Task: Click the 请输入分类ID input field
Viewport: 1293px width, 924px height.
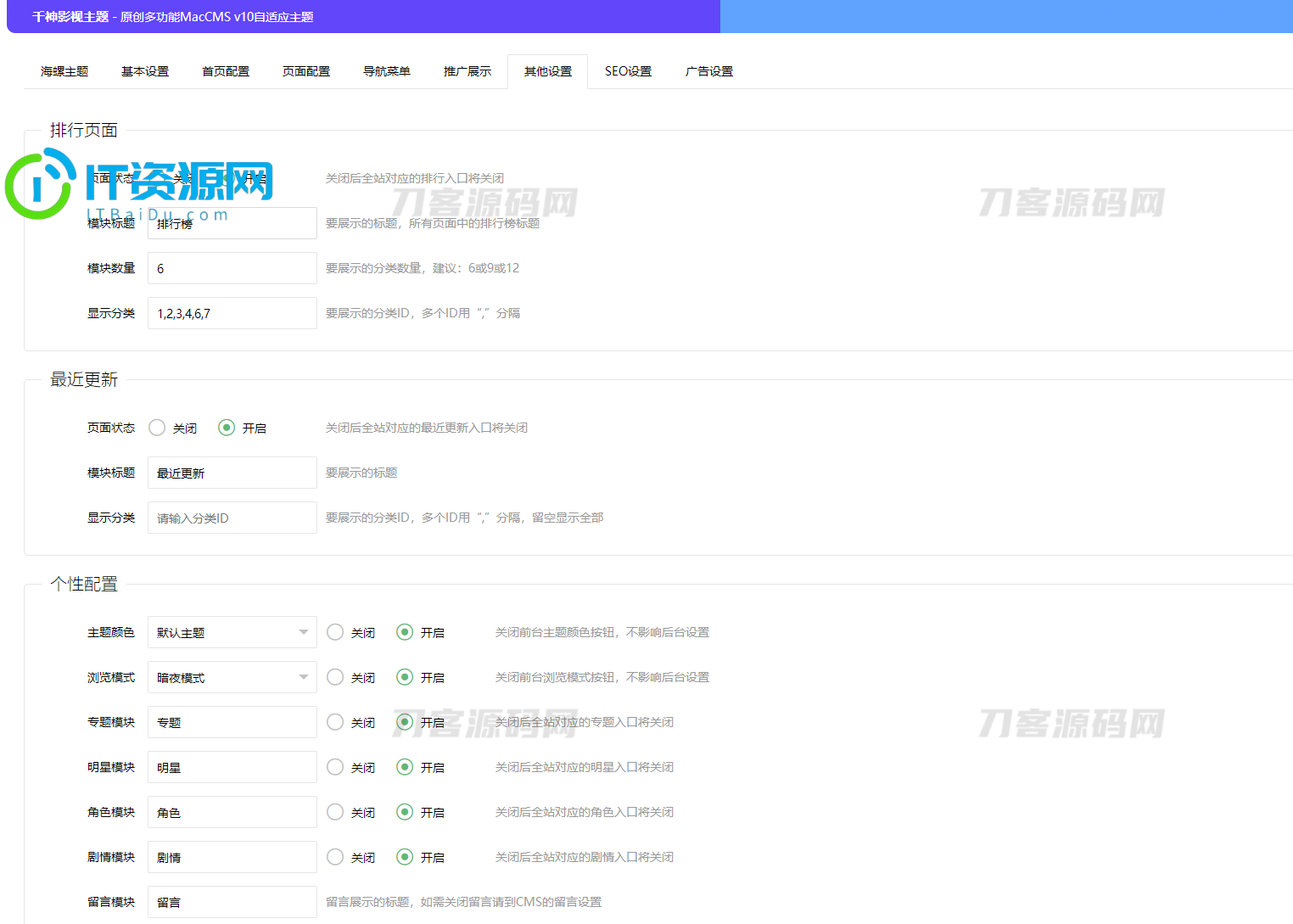Action: pos(232,518)
